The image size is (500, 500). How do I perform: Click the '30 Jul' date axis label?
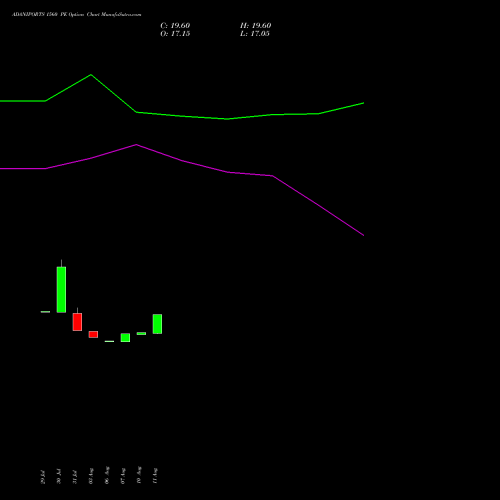[x=59, y=477]
